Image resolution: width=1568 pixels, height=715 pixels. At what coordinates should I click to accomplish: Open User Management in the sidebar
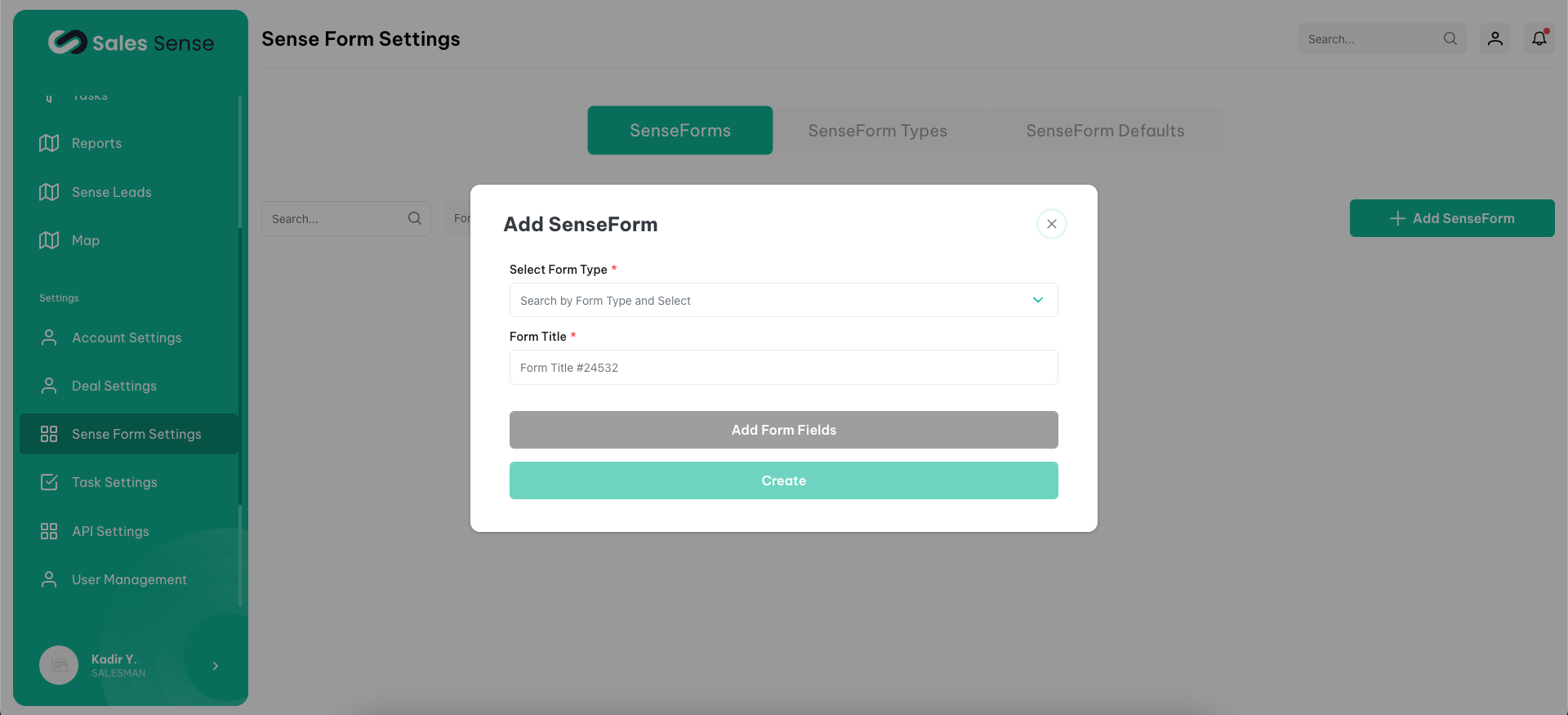(129, 579)
